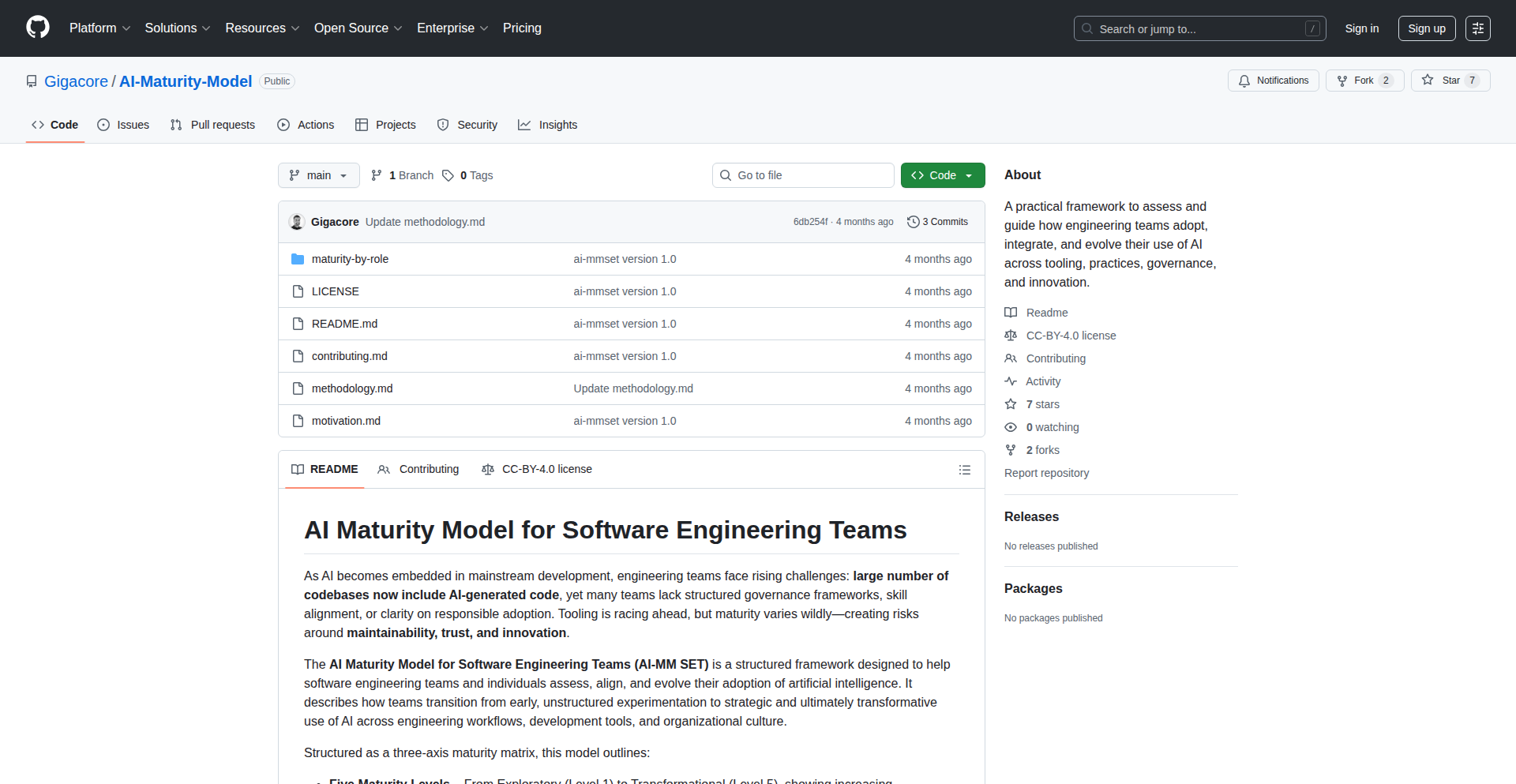Open the green Code dropdown
The image size is (1516, 784).
pos(942,175)
